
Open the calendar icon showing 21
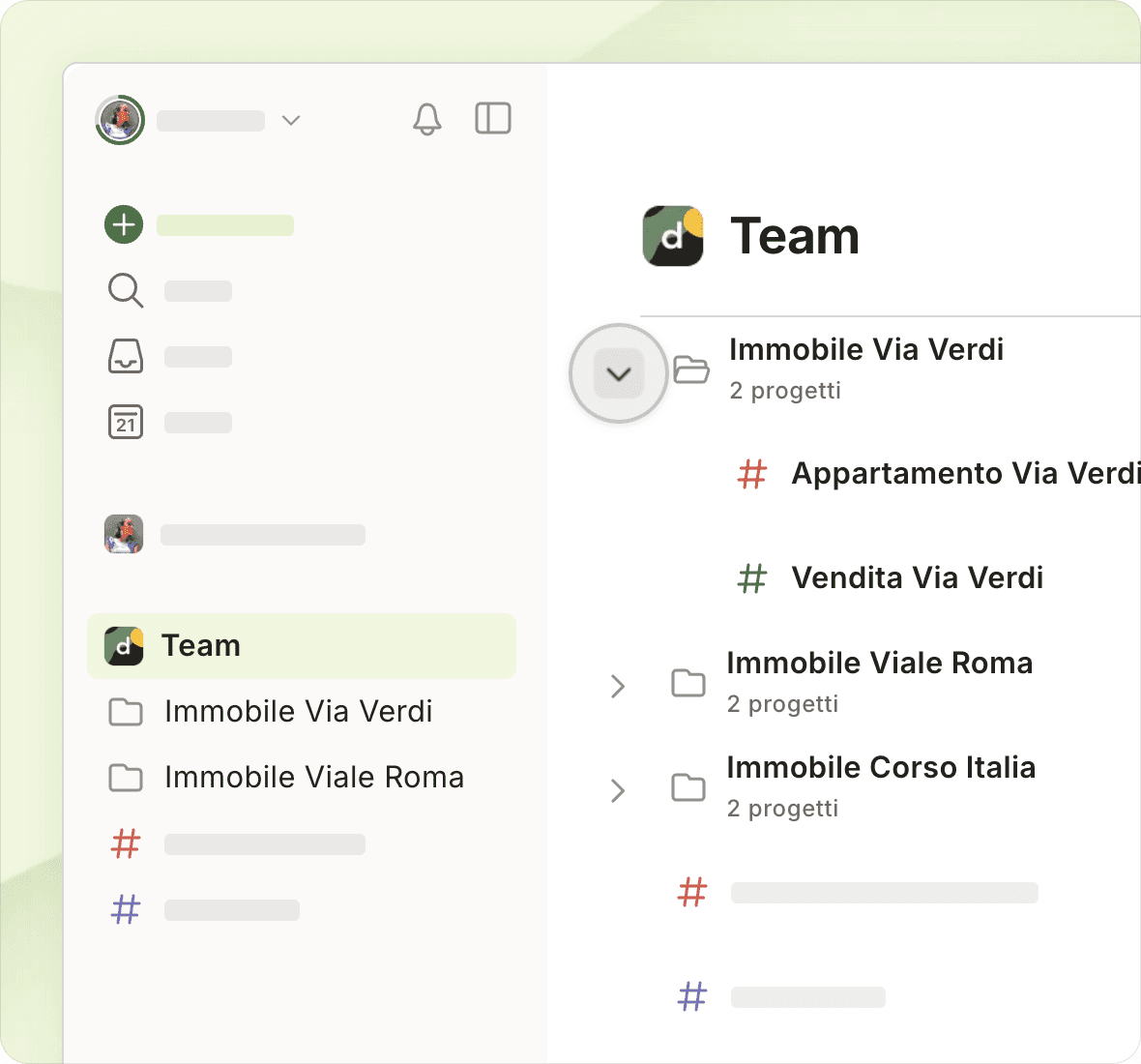coord(126,422)
